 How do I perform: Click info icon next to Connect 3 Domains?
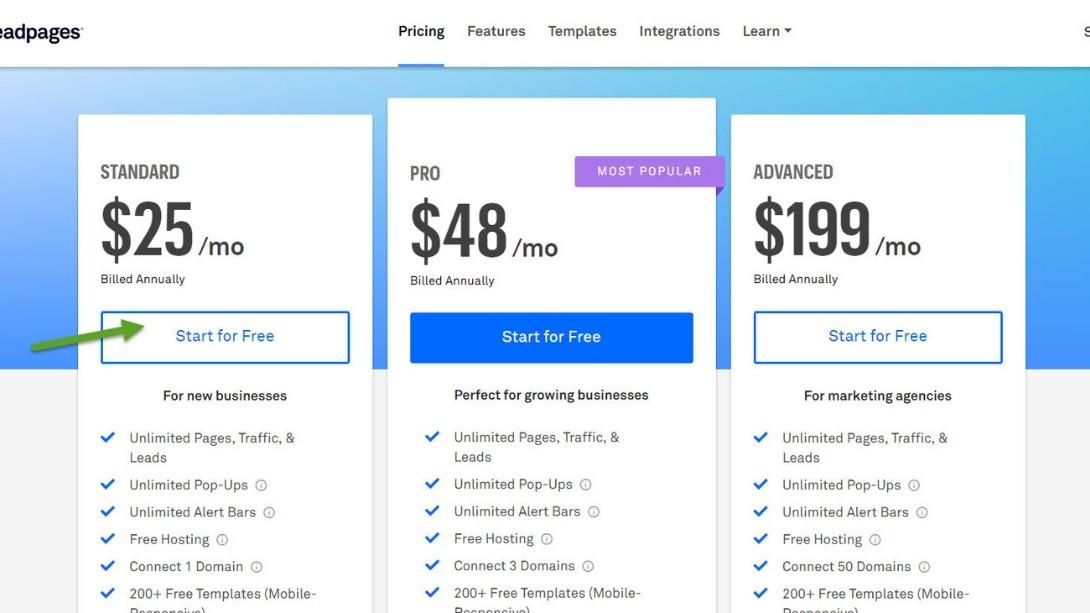coord(588,566)
